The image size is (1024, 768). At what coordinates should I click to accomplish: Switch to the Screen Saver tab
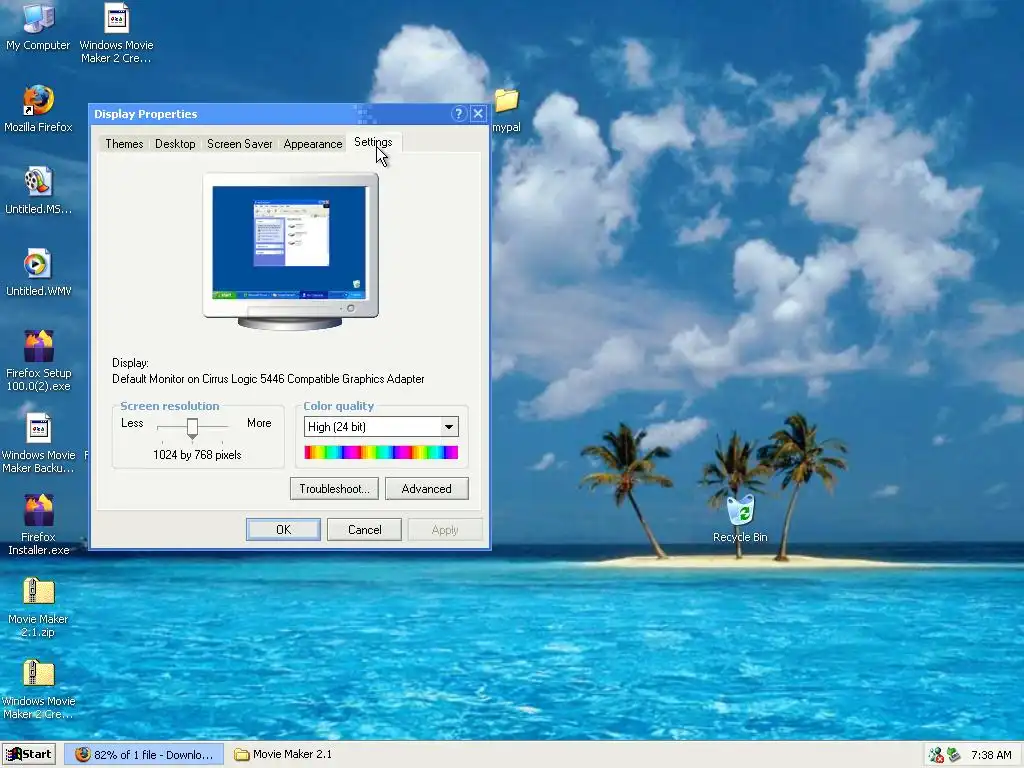tap(240, 144)
